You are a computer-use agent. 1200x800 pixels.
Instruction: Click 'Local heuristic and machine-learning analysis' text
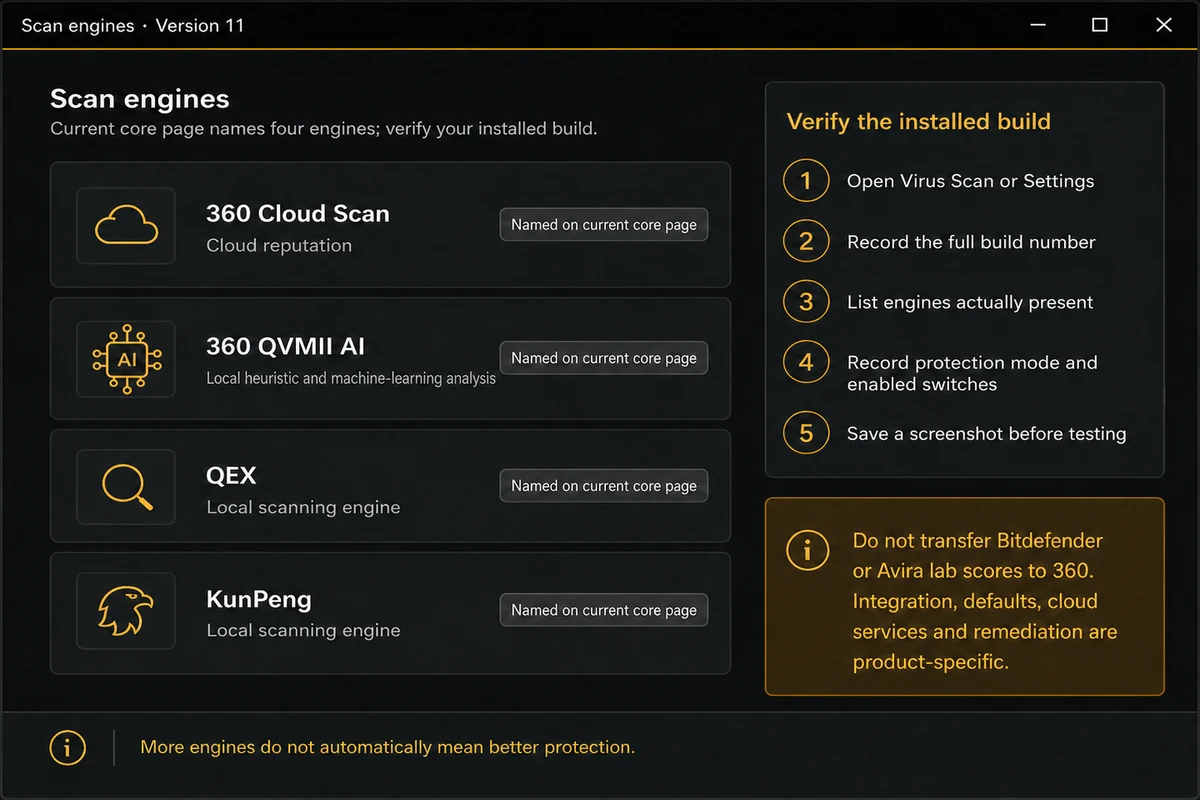tap(351, 379)
